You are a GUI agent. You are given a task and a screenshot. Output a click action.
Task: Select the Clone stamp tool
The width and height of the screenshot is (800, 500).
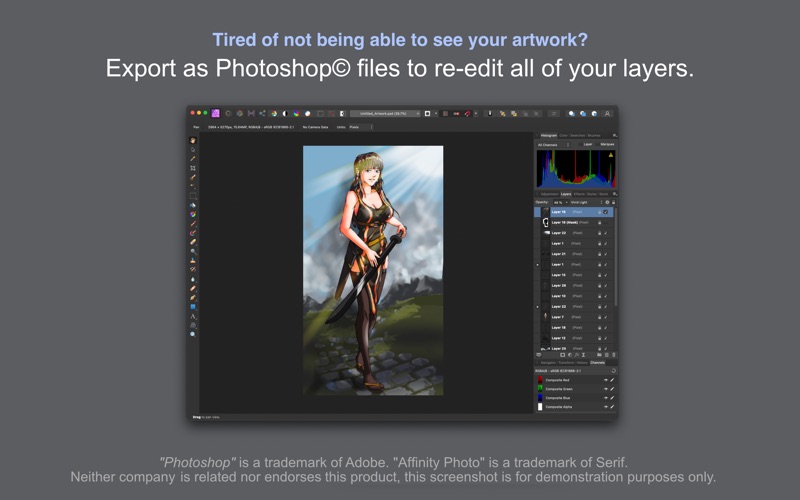pyautogui.click(x=193, y=260)
